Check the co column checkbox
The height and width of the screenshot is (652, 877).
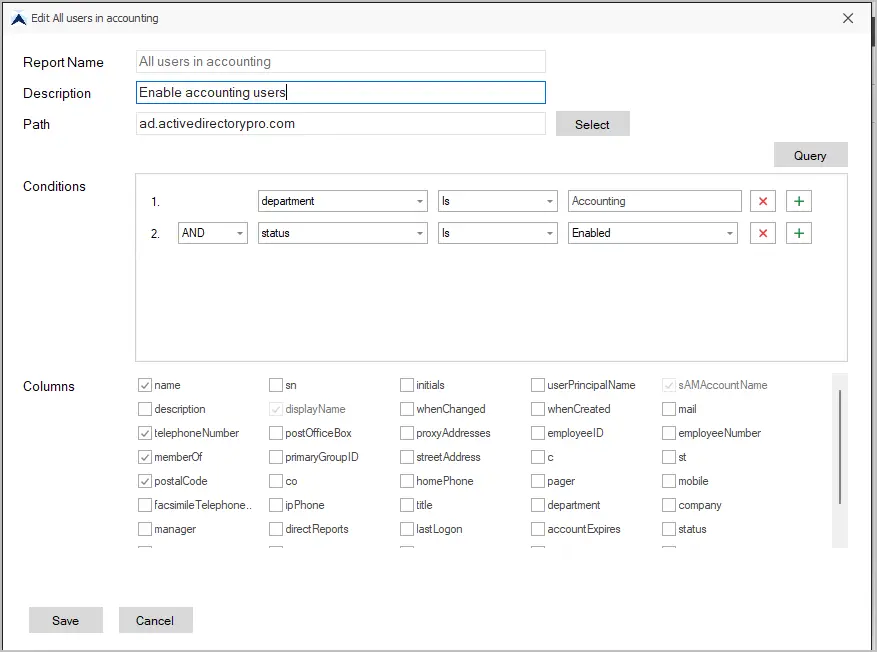pos(276,481)
